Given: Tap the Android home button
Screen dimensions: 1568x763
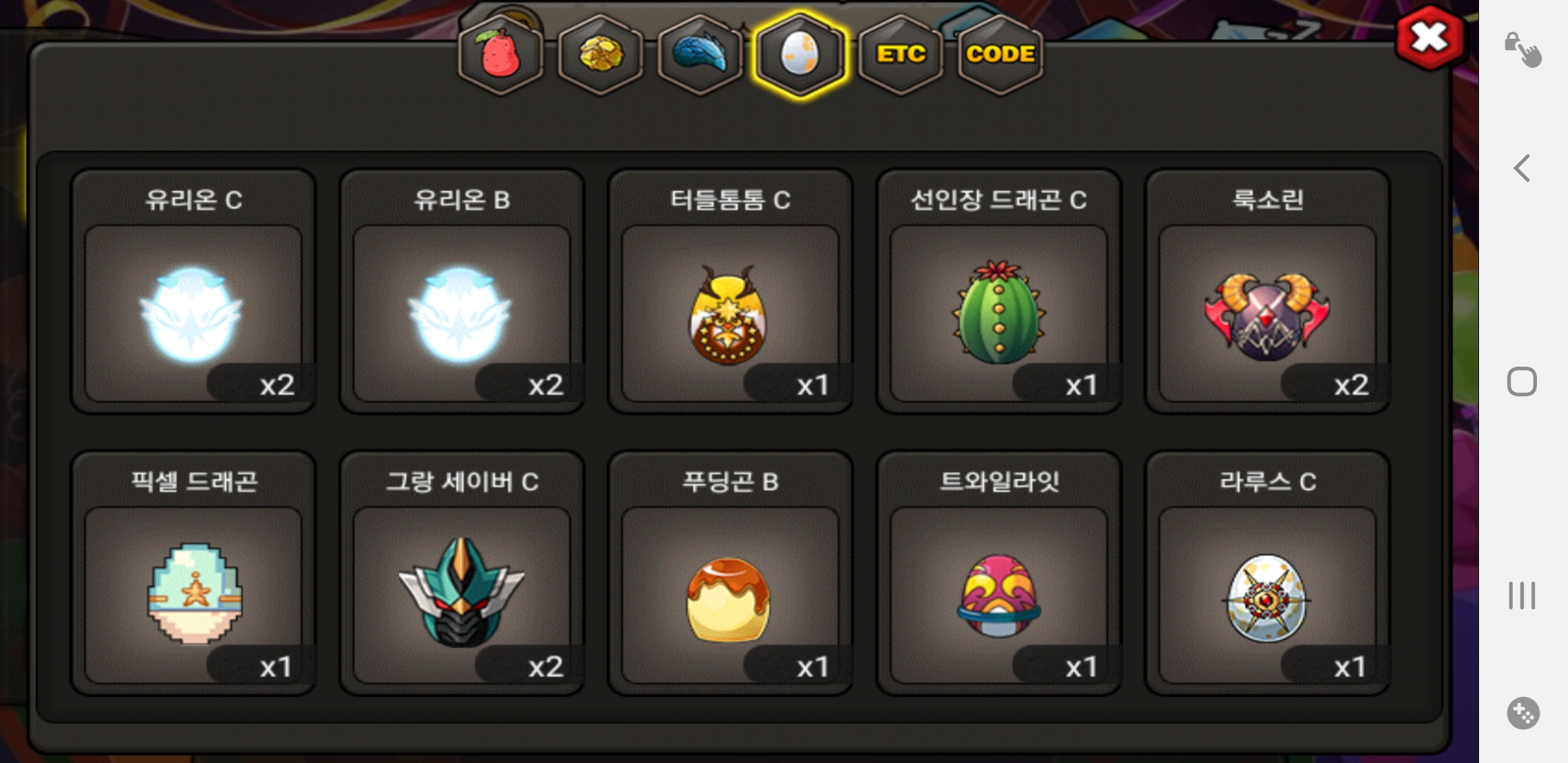Looking at the screenshot, I should [x=1522, y=381].
